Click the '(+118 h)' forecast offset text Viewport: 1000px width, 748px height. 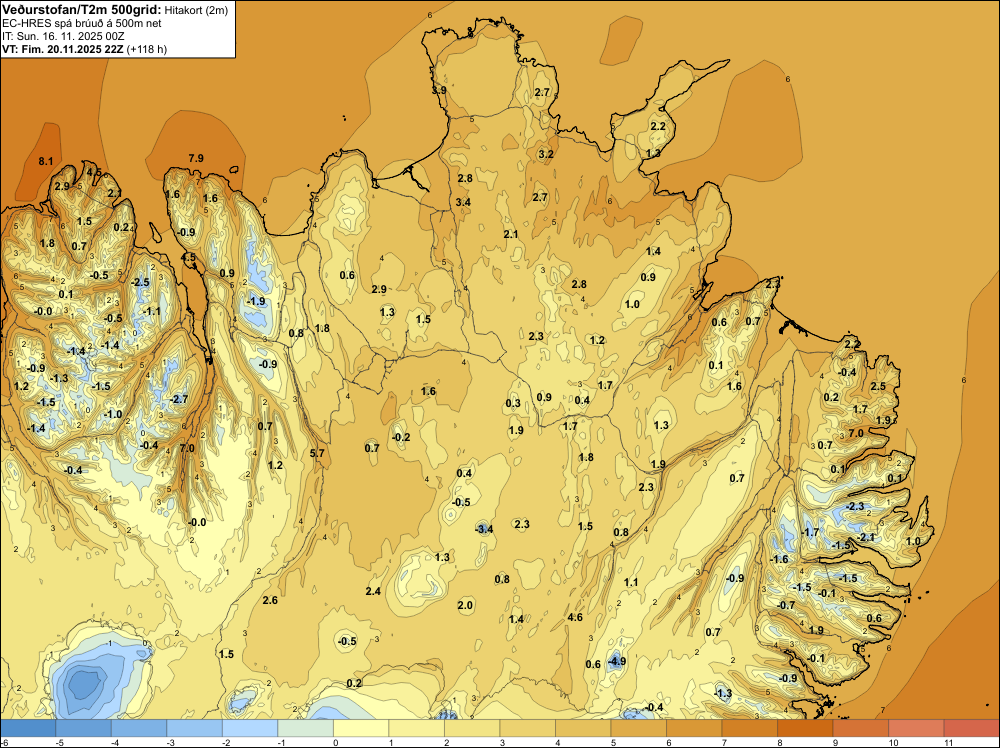coord(147,49)
